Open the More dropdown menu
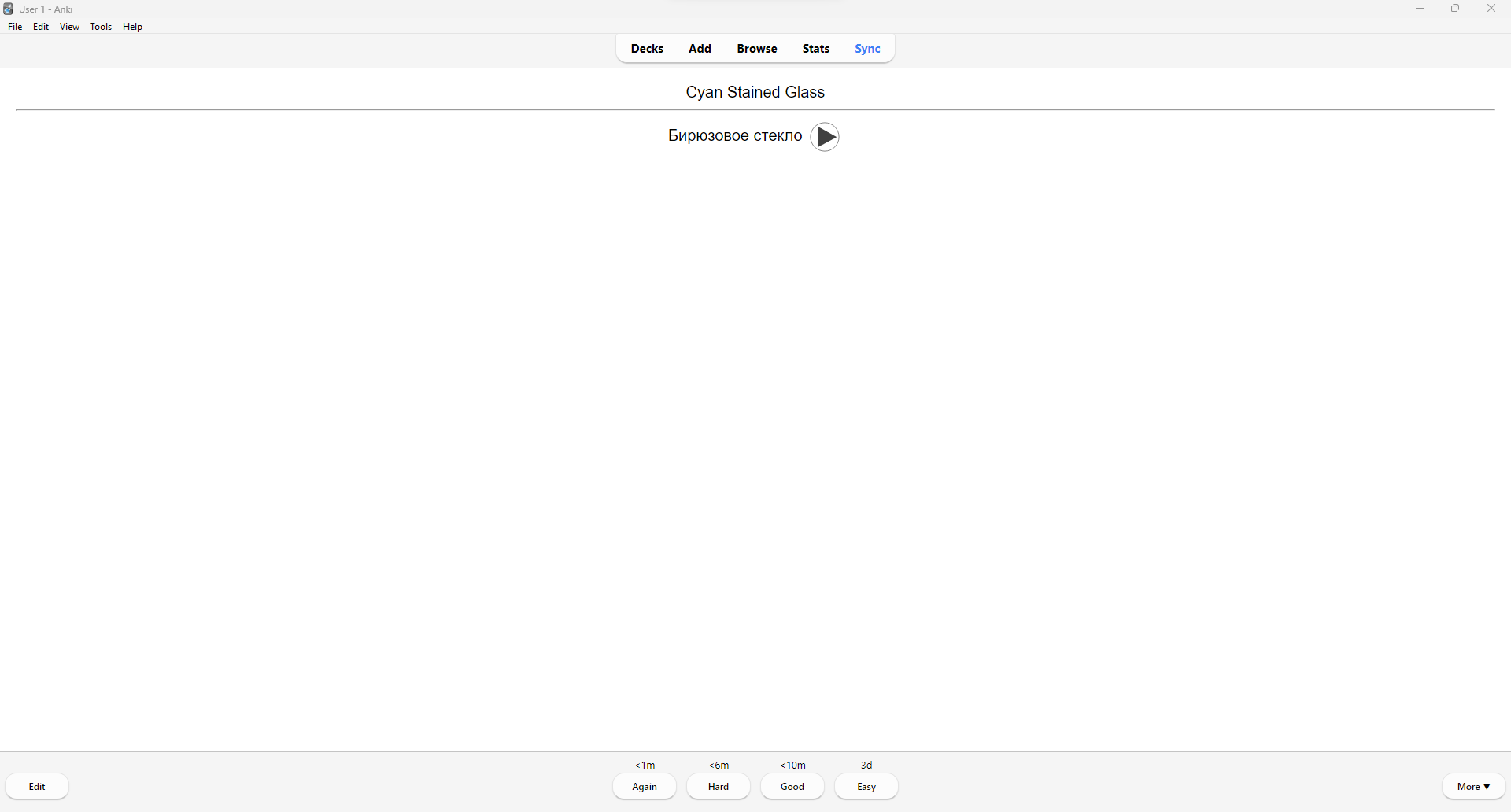This screenshot has width=1511, height=812. pos(1474,787)
